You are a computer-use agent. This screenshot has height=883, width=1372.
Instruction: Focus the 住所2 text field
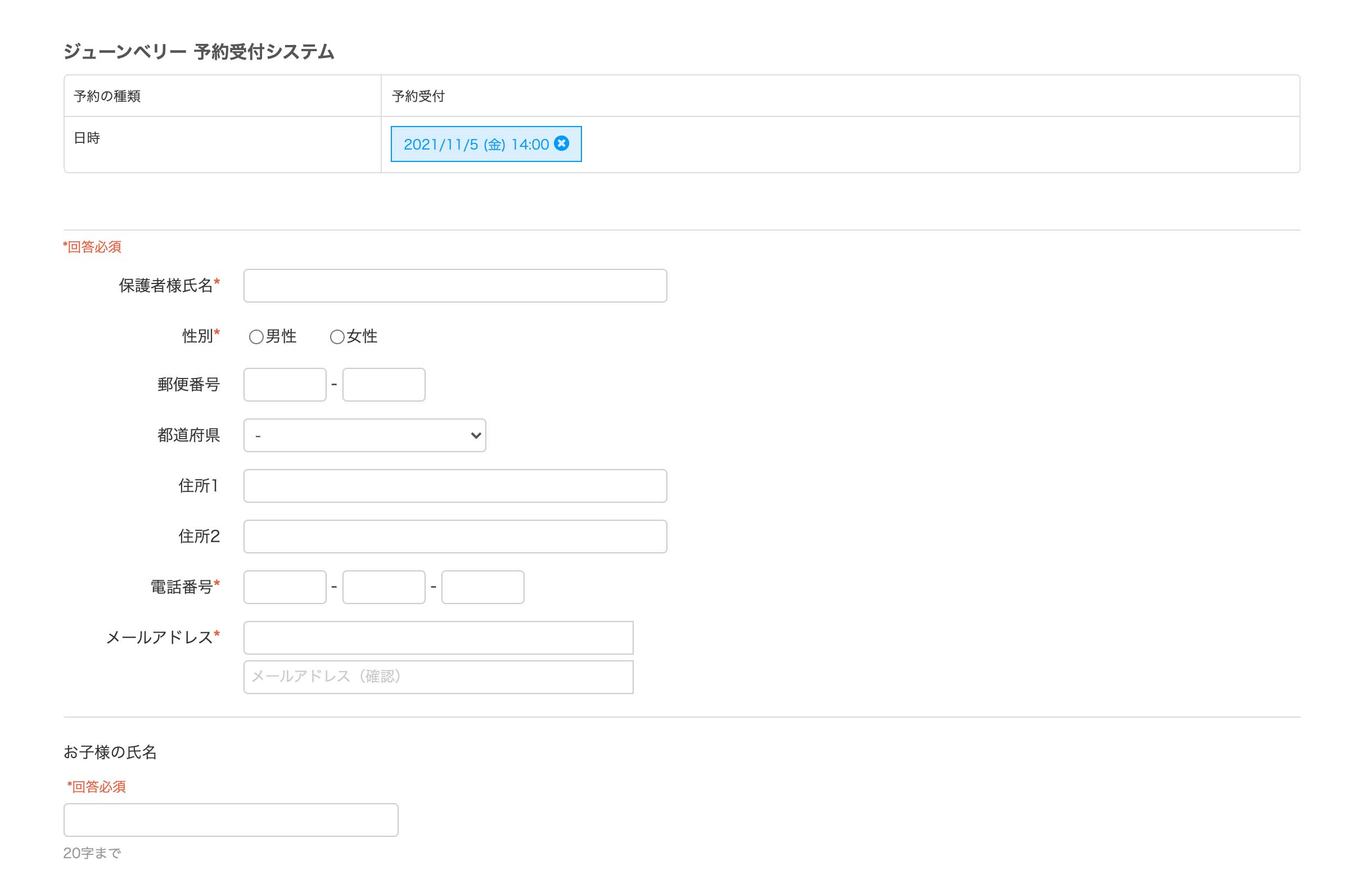(455, 537)
